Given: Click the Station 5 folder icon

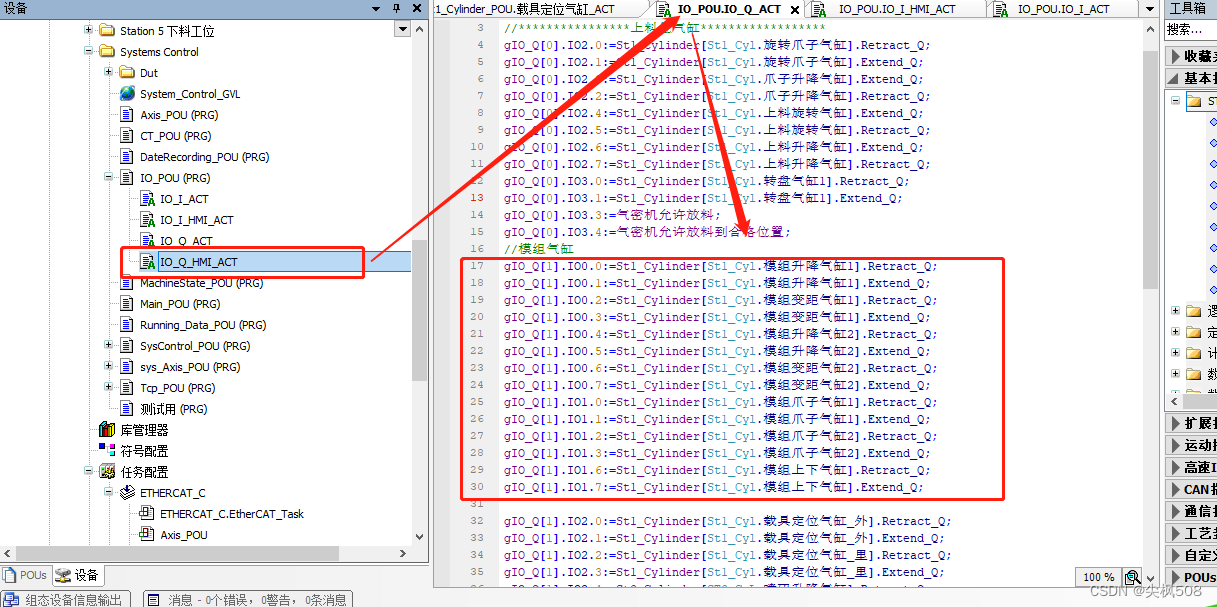Looking at the screenshot, I should click(x=107, y=30).
